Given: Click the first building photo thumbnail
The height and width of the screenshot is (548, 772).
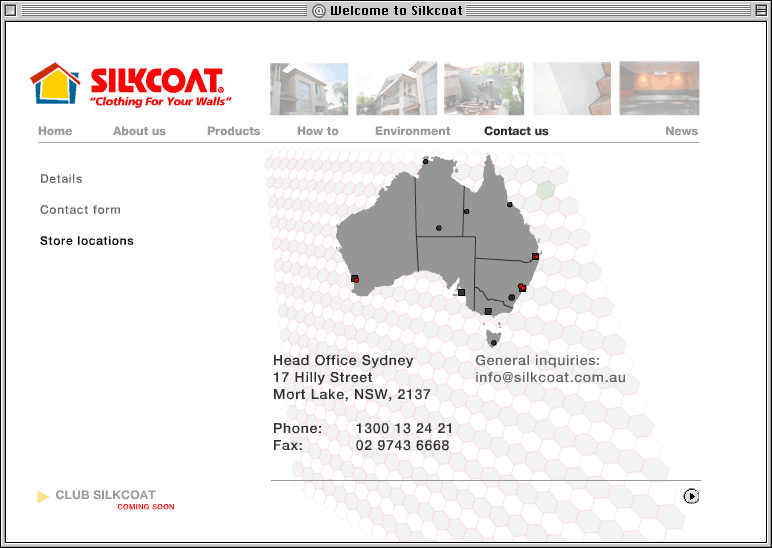Looking at the screenshot, I should tap(309, 89).
